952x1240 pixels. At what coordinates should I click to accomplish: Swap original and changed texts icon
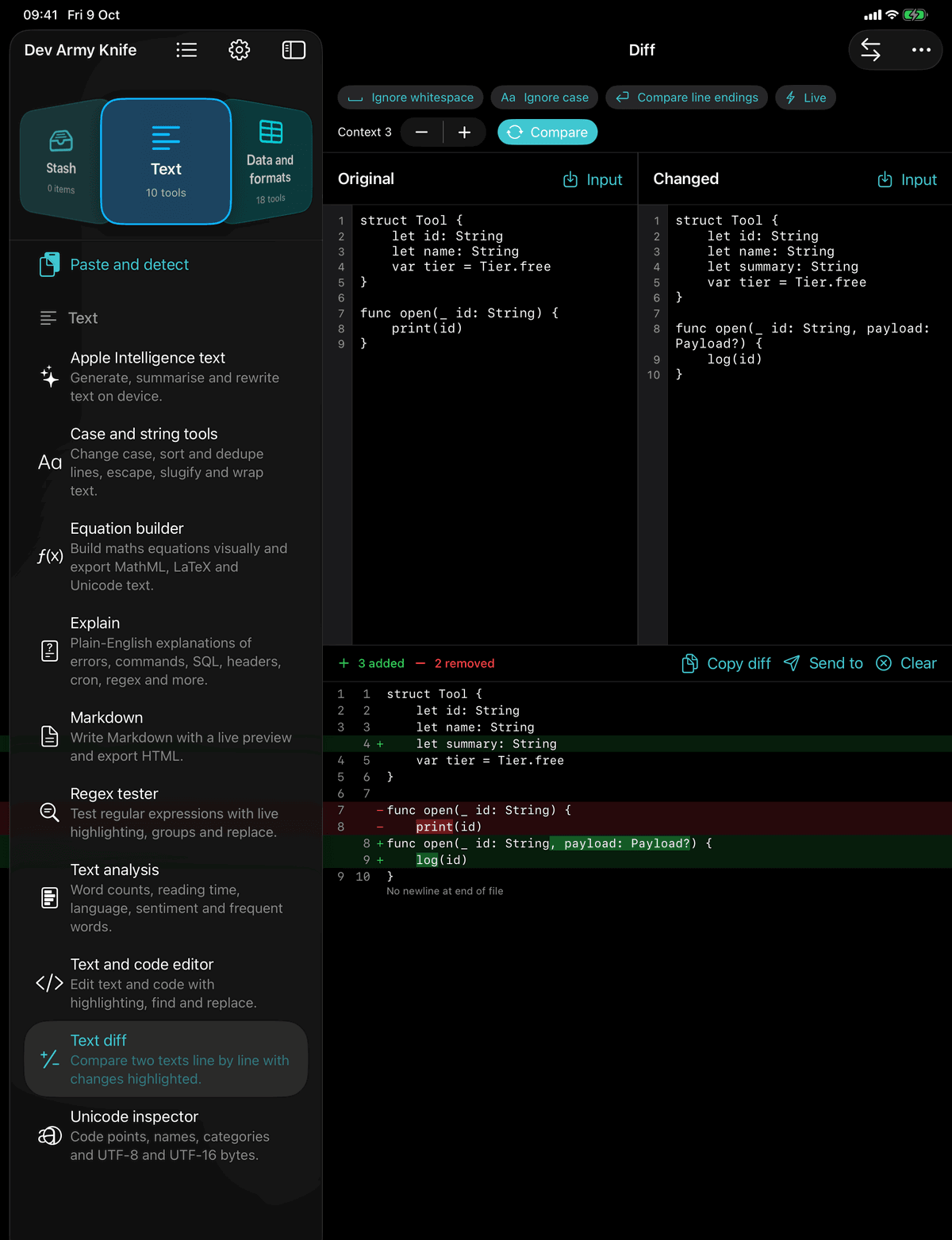pos(870,50)
